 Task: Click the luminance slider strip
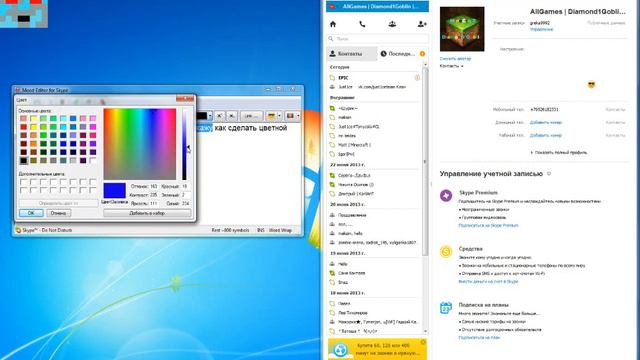(x=184, y=144)
